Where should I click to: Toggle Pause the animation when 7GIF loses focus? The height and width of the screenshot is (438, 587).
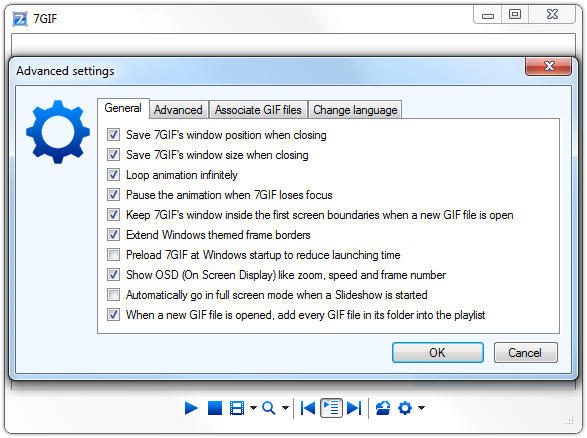[x=113, y=195]
